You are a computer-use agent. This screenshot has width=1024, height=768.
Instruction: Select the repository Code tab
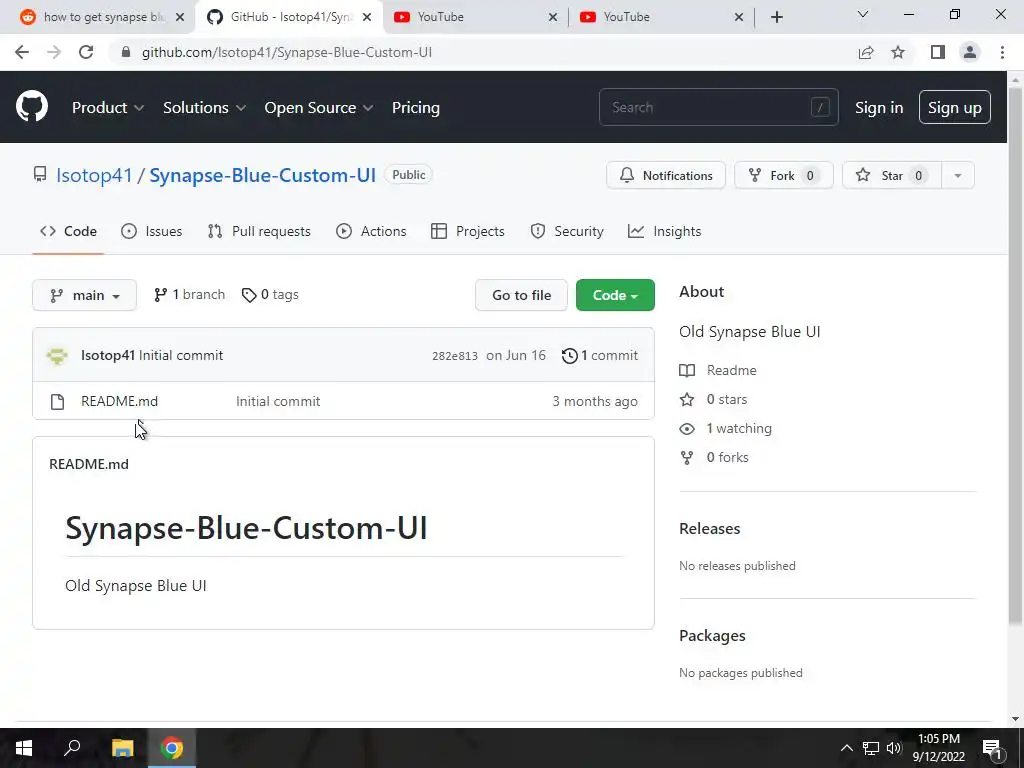(68, 231)
